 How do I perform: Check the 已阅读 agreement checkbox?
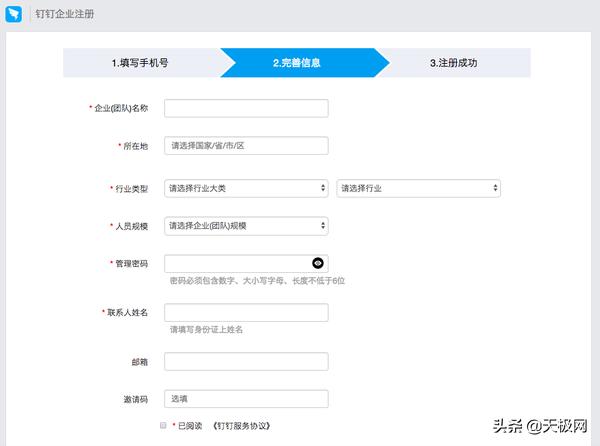click(x=163, y=425)
